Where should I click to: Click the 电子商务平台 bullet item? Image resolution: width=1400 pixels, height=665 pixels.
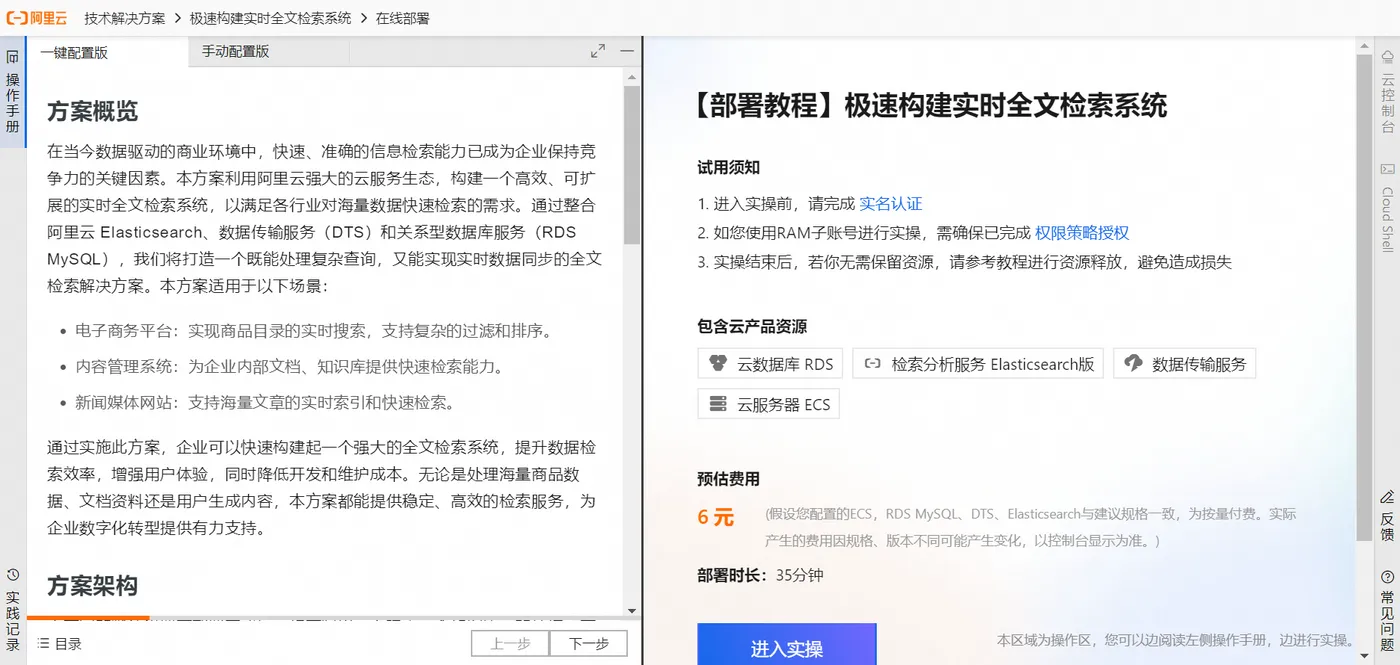(314, 330)
